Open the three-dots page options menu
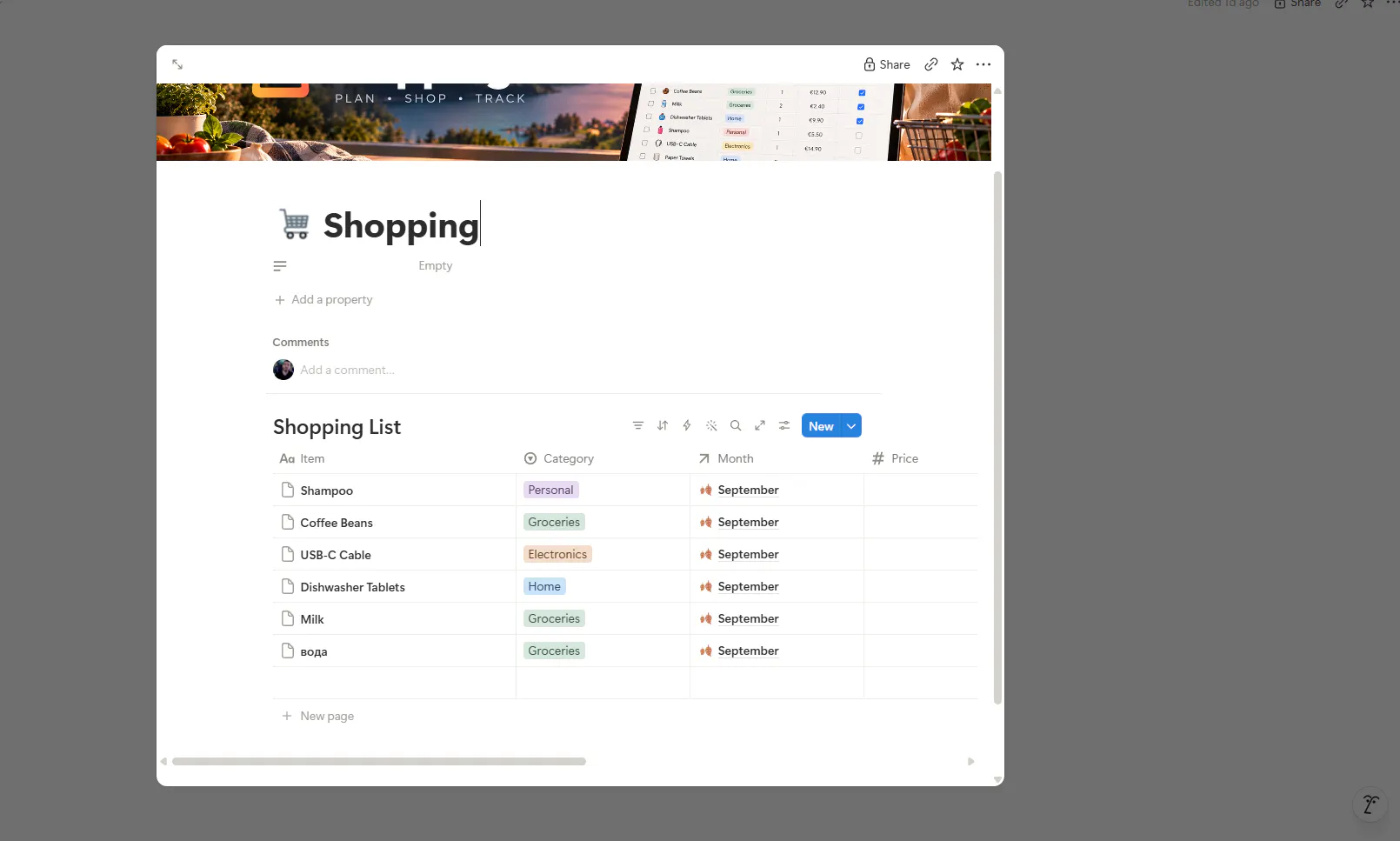 [983, 64]
